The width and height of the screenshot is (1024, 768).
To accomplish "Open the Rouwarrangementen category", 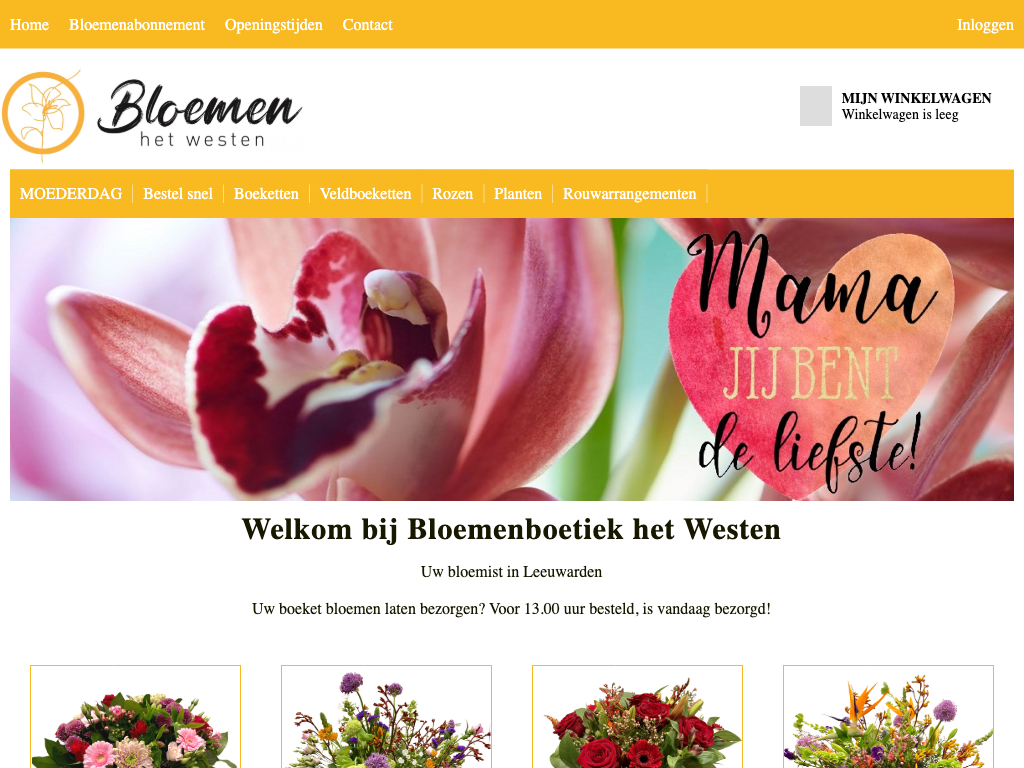I will coord(630,194).
